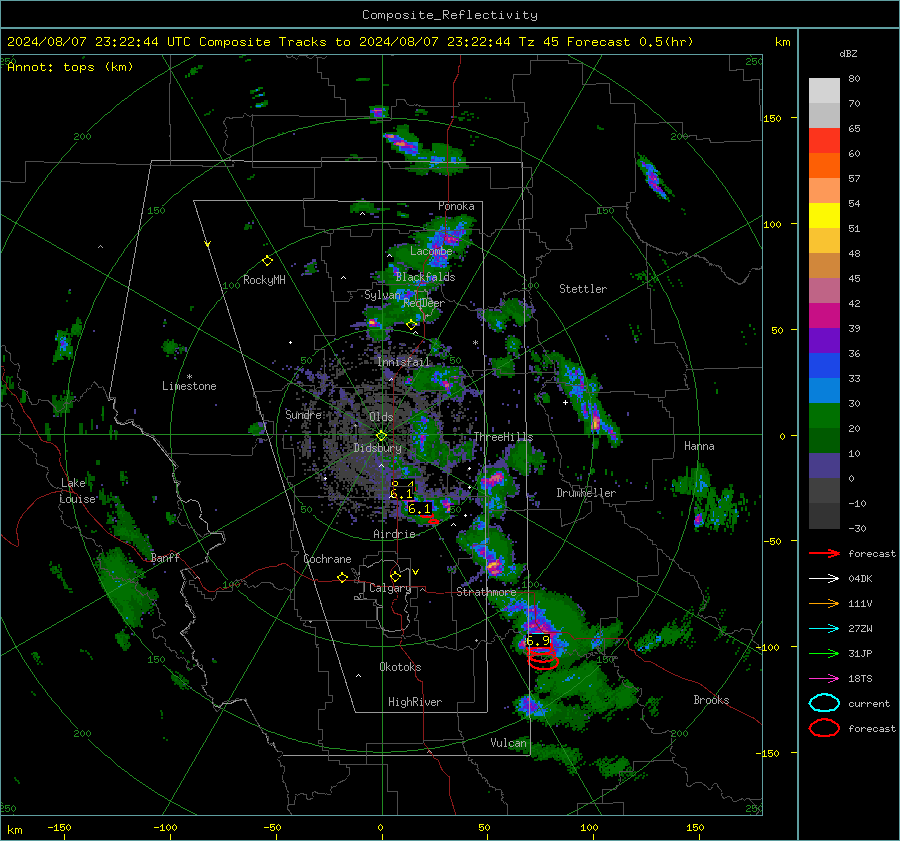Select the purple 36-39 dBZ swatch
900x841 pixels.
pos(824,341)
